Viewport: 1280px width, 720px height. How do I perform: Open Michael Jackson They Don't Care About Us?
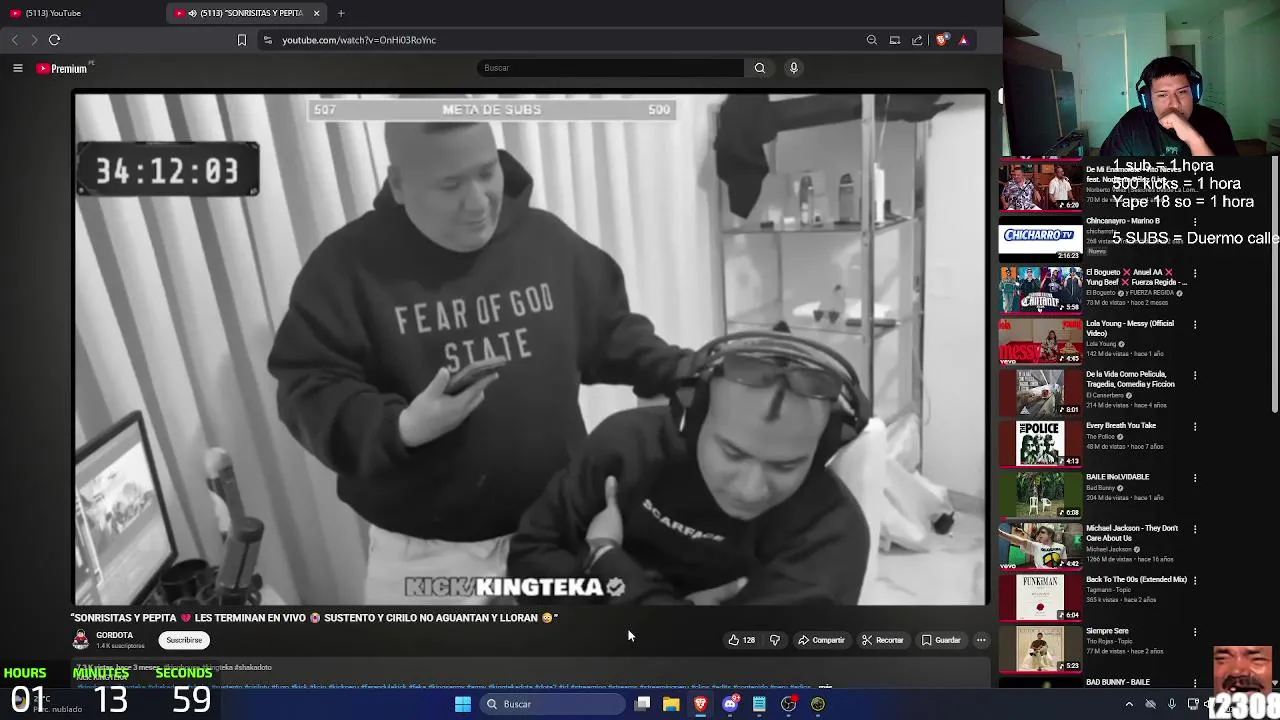pos(1132,533)
